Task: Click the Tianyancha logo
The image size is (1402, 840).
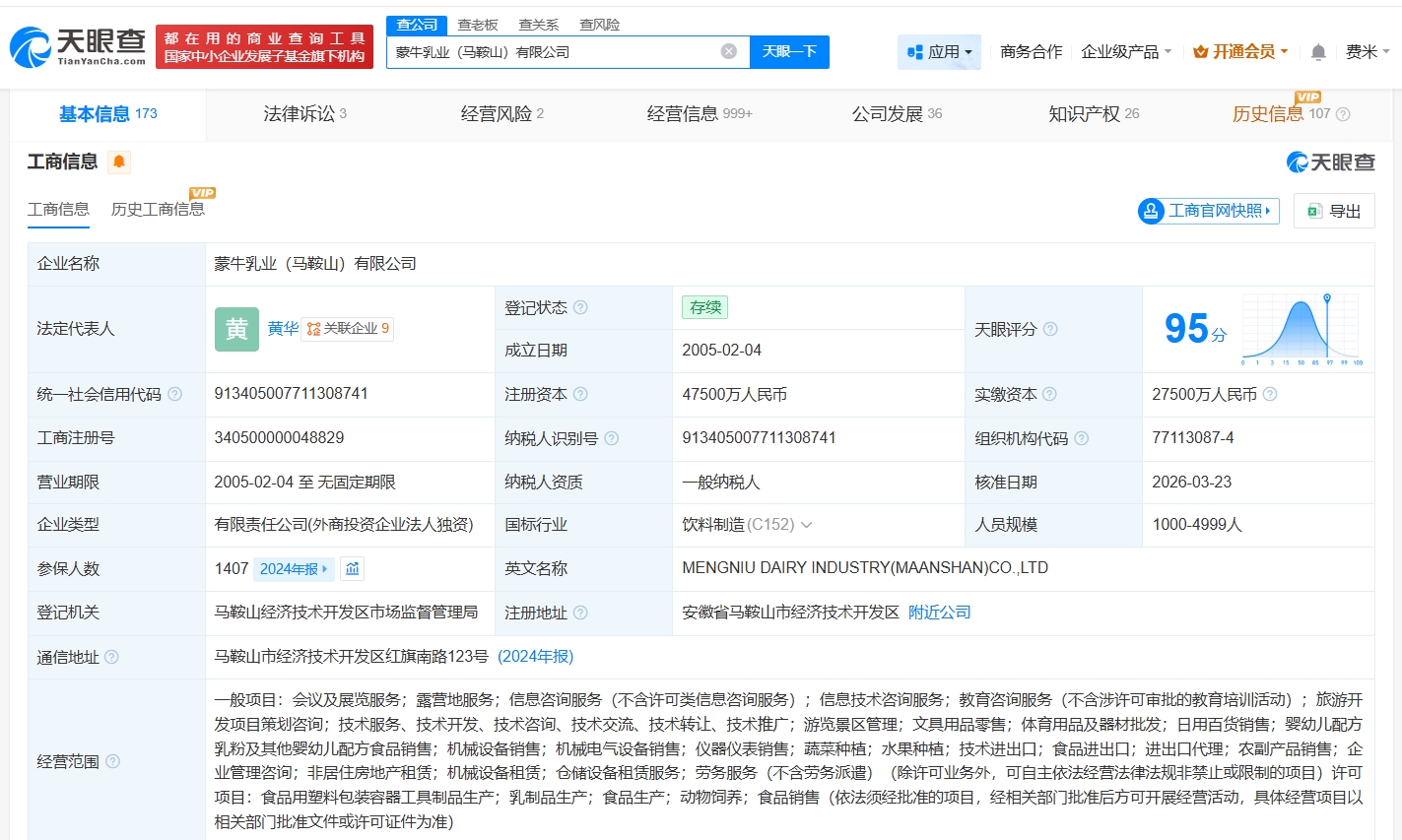Action: click(77, 46)
